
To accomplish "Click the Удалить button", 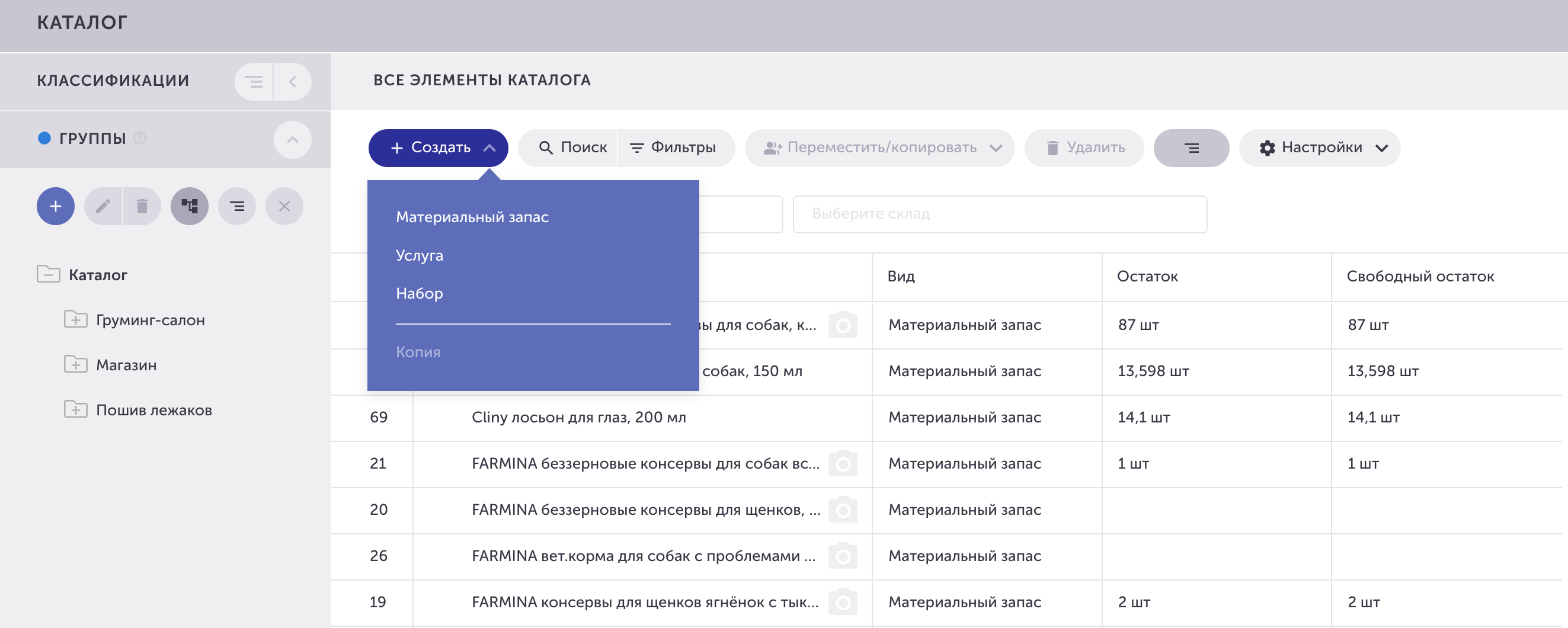I will [1084, 148].
